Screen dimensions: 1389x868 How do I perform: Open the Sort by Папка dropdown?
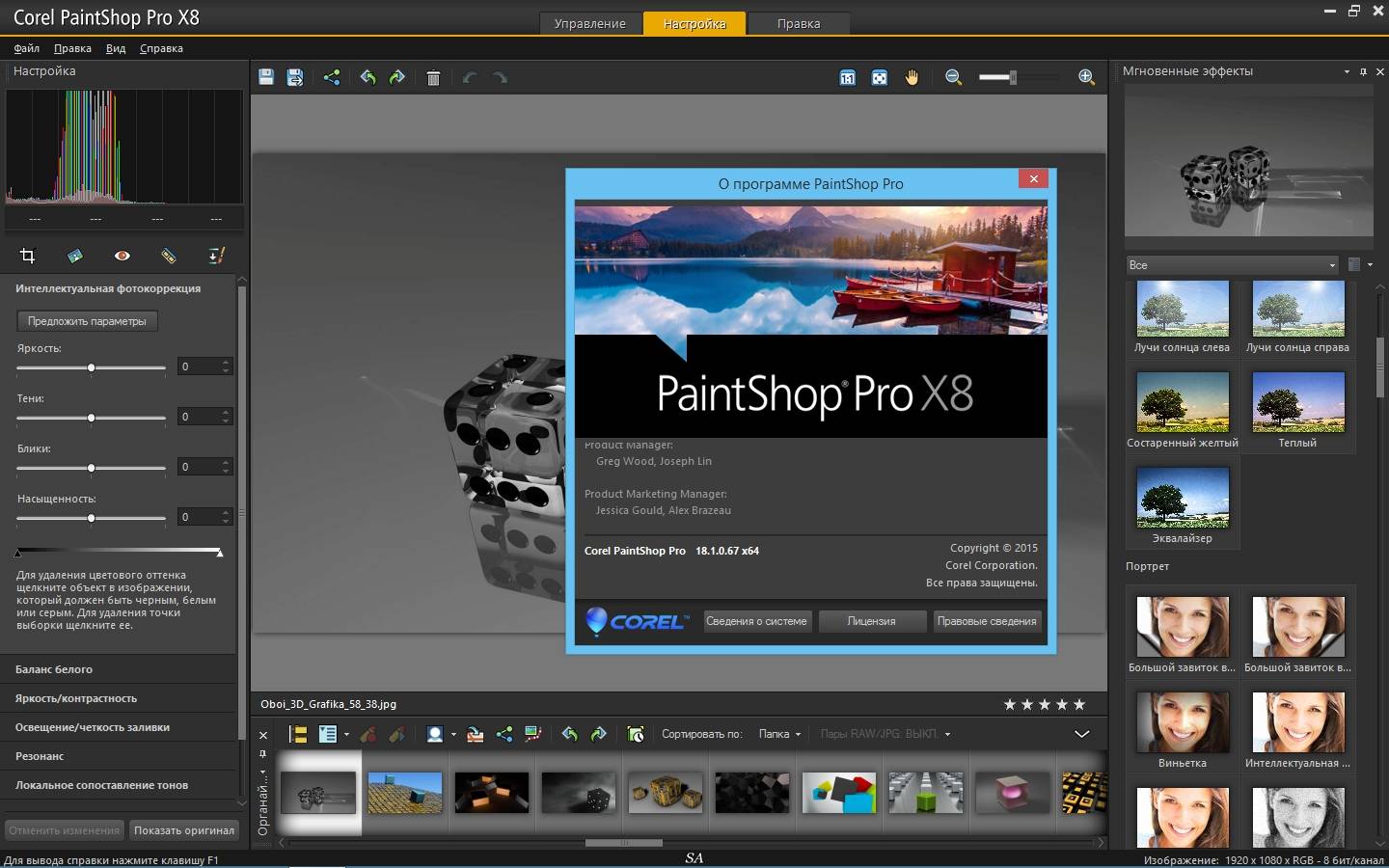coord(779,734)
